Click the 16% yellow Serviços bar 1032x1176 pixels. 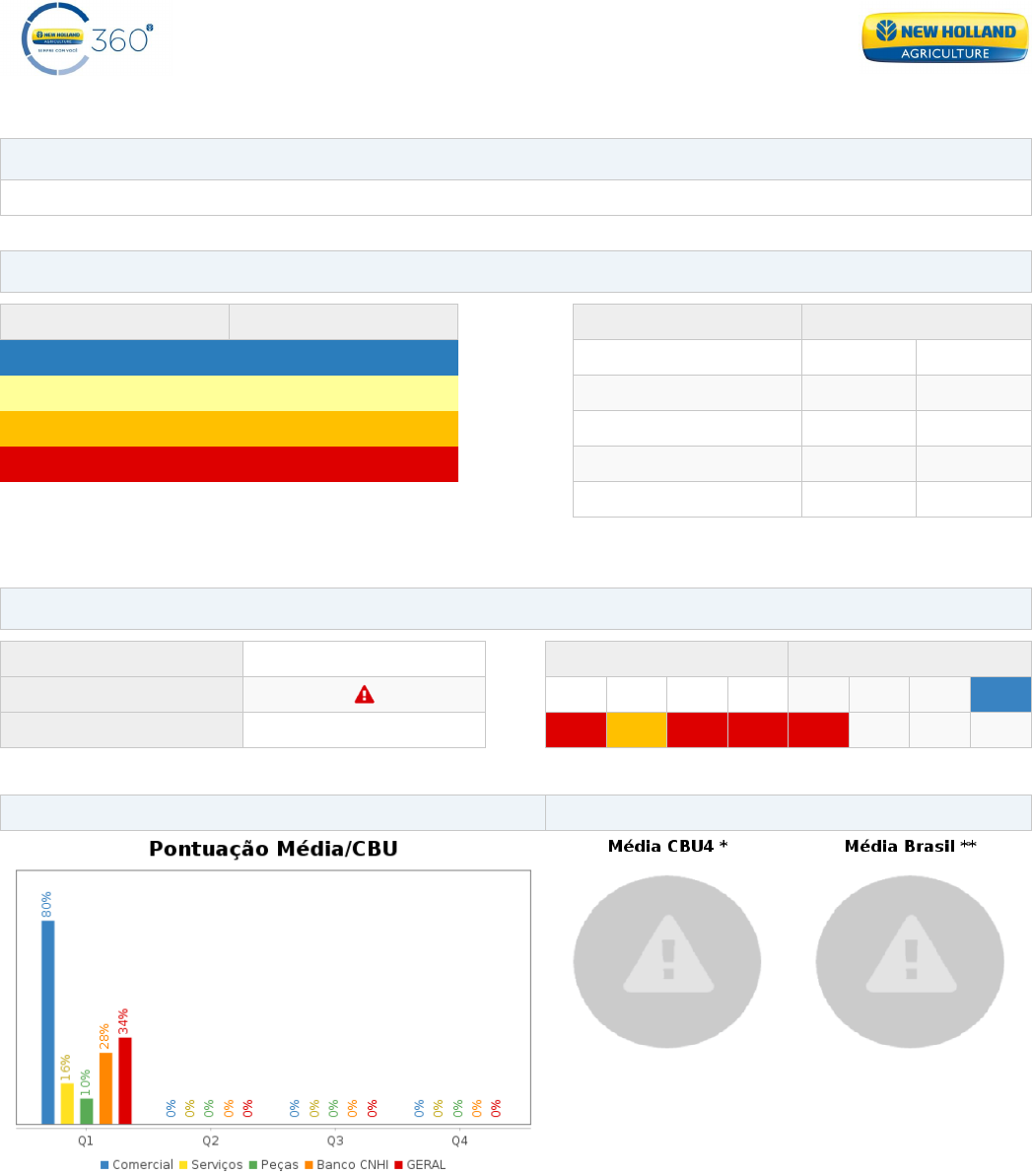tap(67, 1103)
